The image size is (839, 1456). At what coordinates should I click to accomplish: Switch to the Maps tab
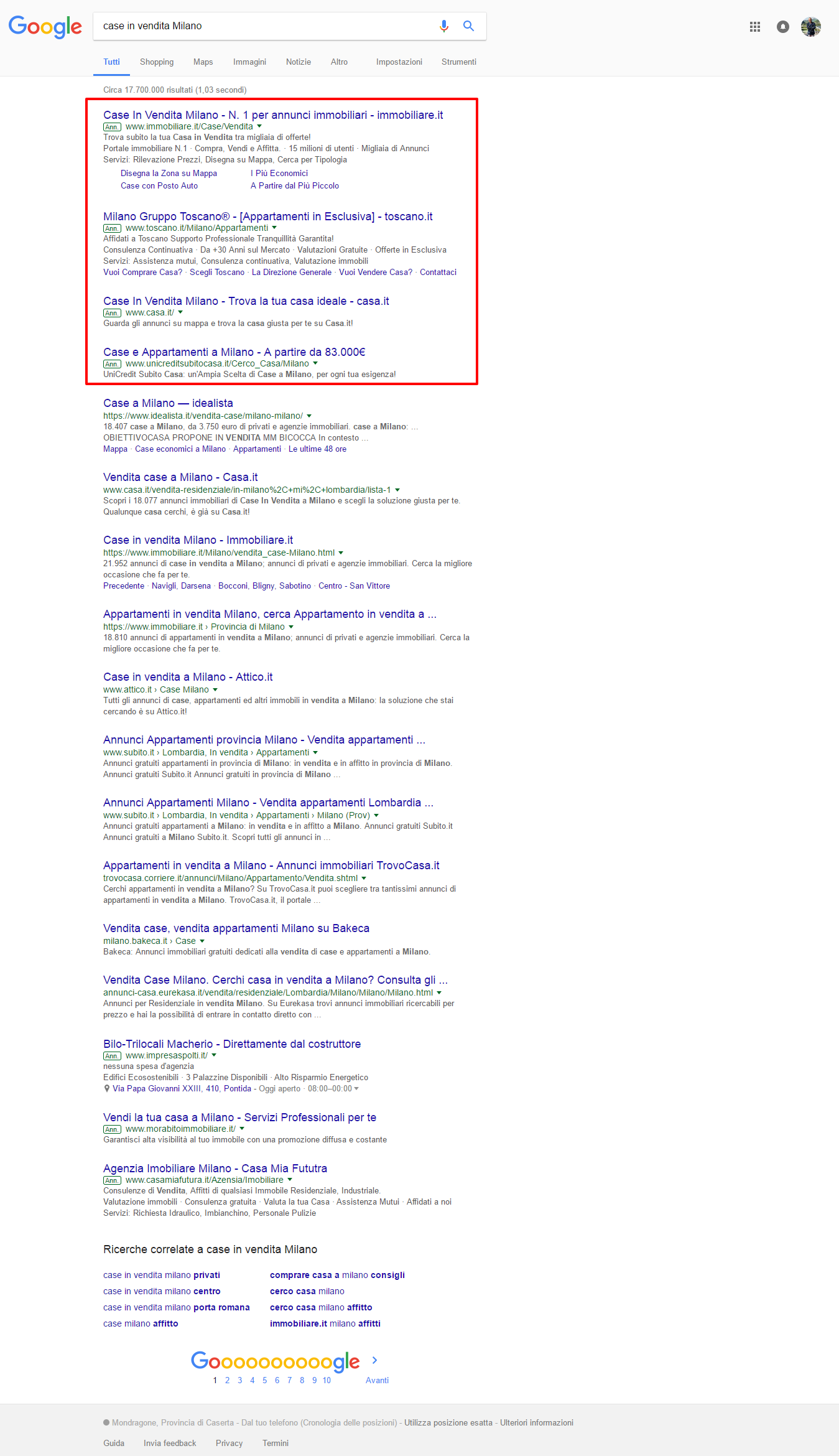coord(203,62)
